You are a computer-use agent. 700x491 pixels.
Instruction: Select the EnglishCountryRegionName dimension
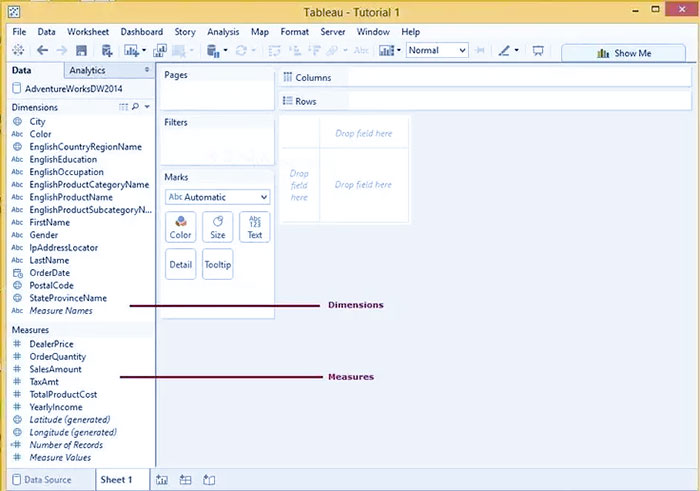pyautogui.click(x=85, y=147)
